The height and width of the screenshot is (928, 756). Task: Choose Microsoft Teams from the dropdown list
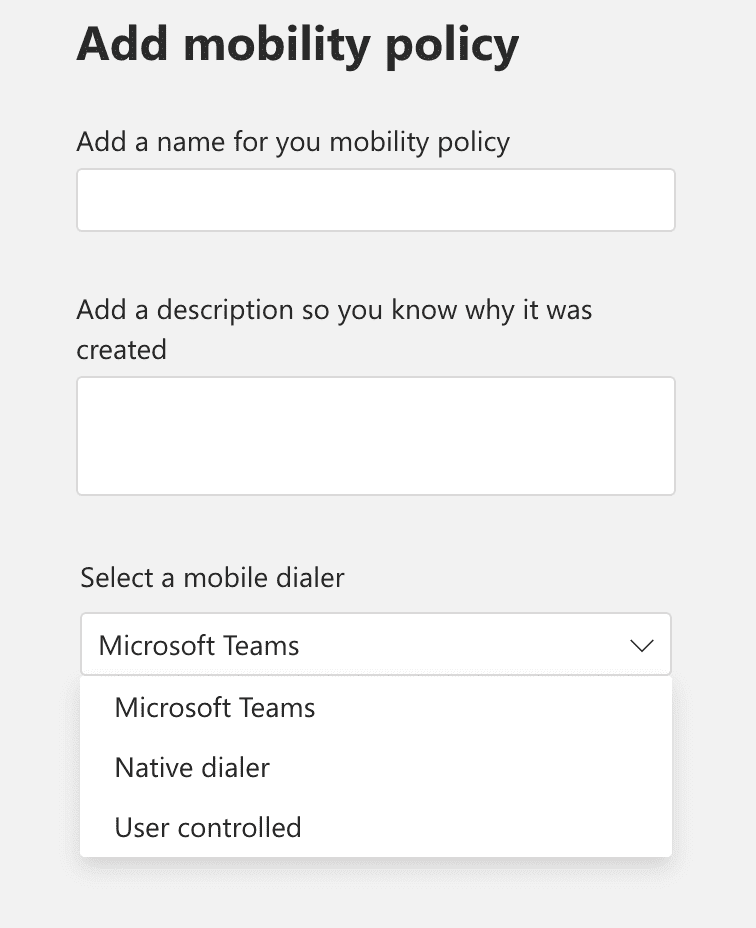click(x=375, y=707)
